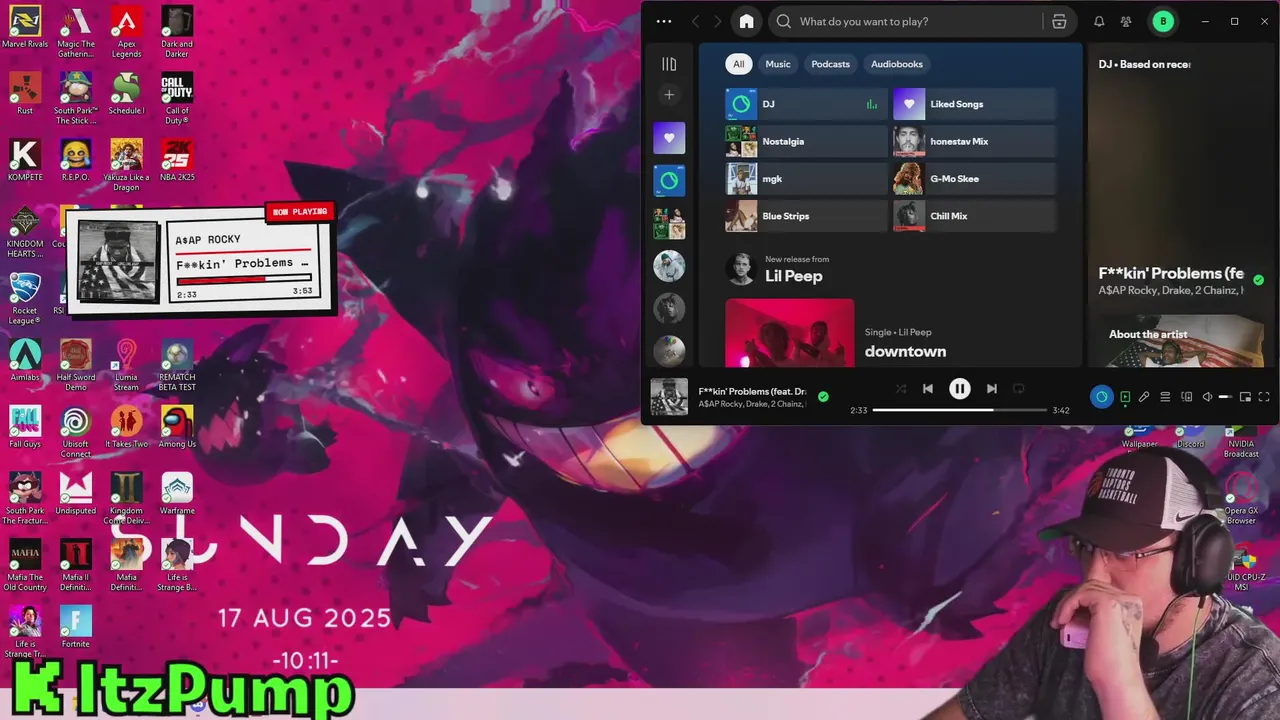
Task: Skip to previous track
Action: point(928,389)
